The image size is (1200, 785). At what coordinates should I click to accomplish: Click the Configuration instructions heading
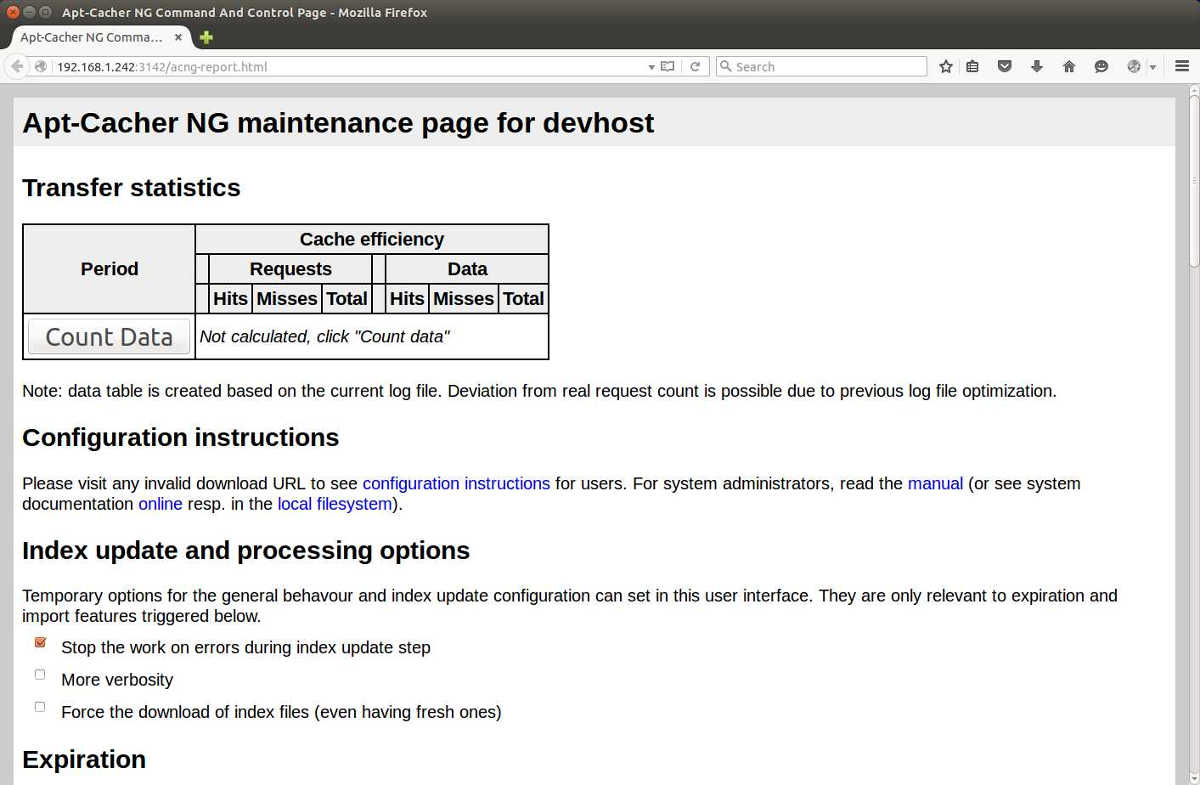180,438
